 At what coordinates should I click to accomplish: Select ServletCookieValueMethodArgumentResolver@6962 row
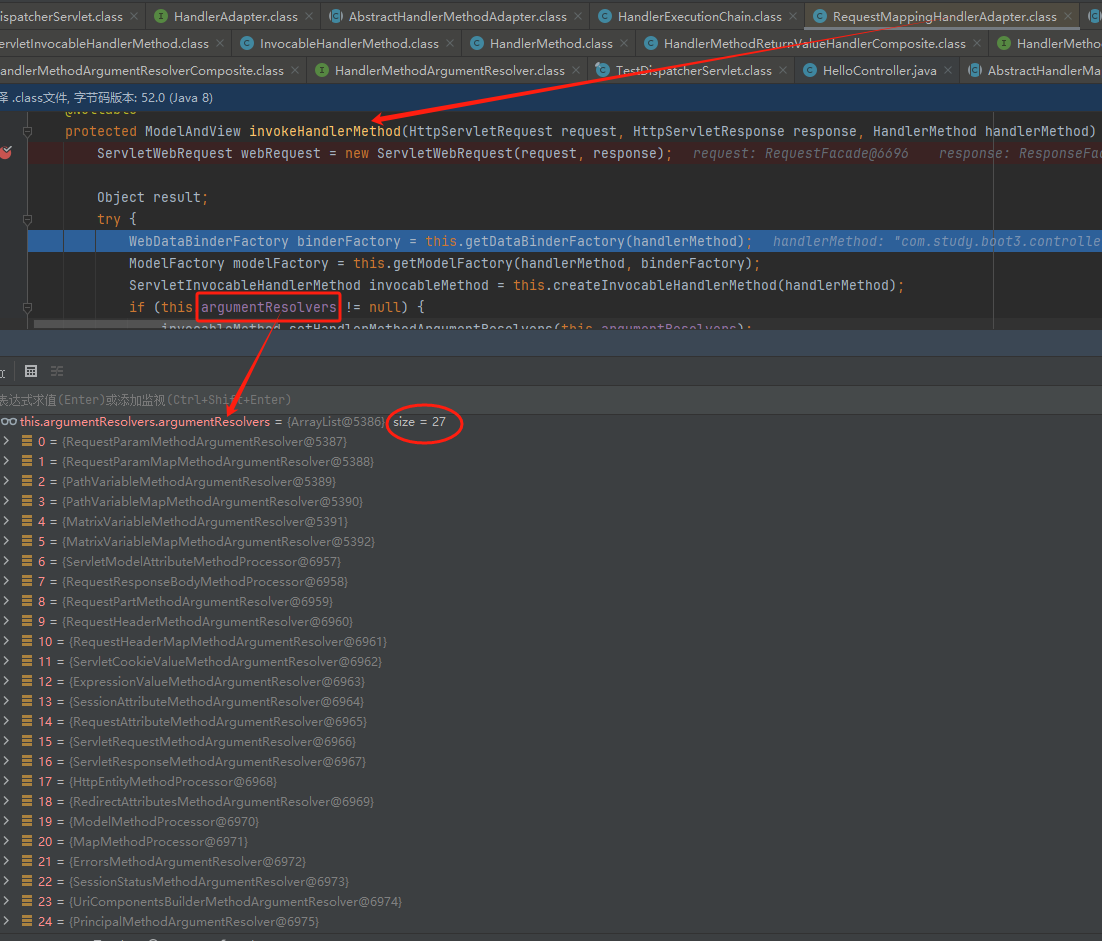(551, 661)
